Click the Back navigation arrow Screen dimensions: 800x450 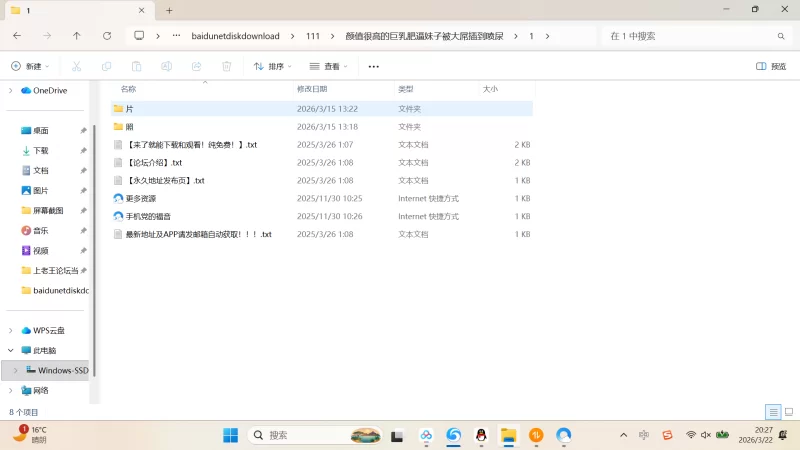tap(17, 36)
